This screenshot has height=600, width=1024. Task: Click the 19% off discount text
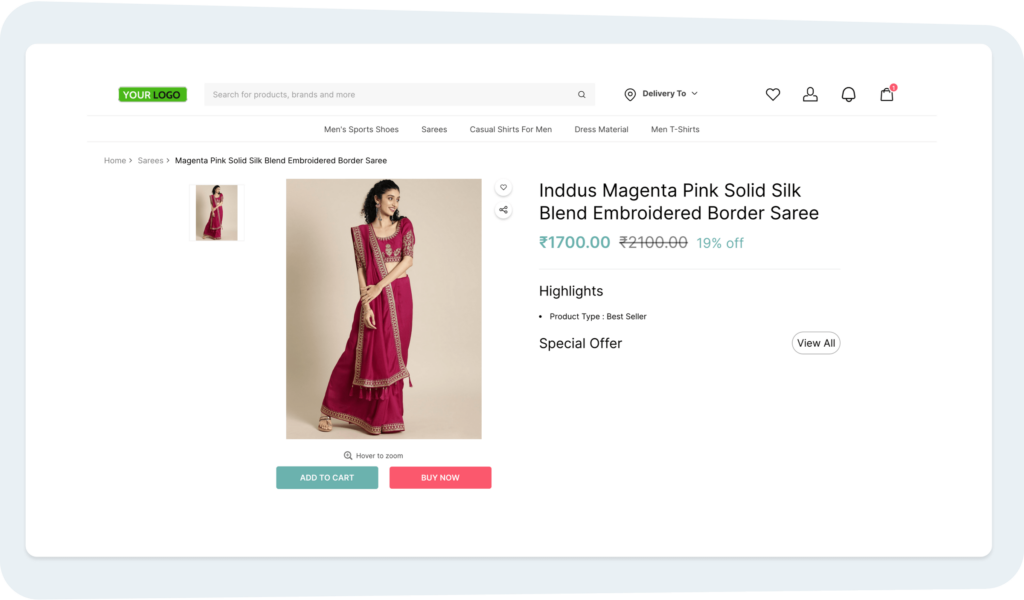coord(720,243)
